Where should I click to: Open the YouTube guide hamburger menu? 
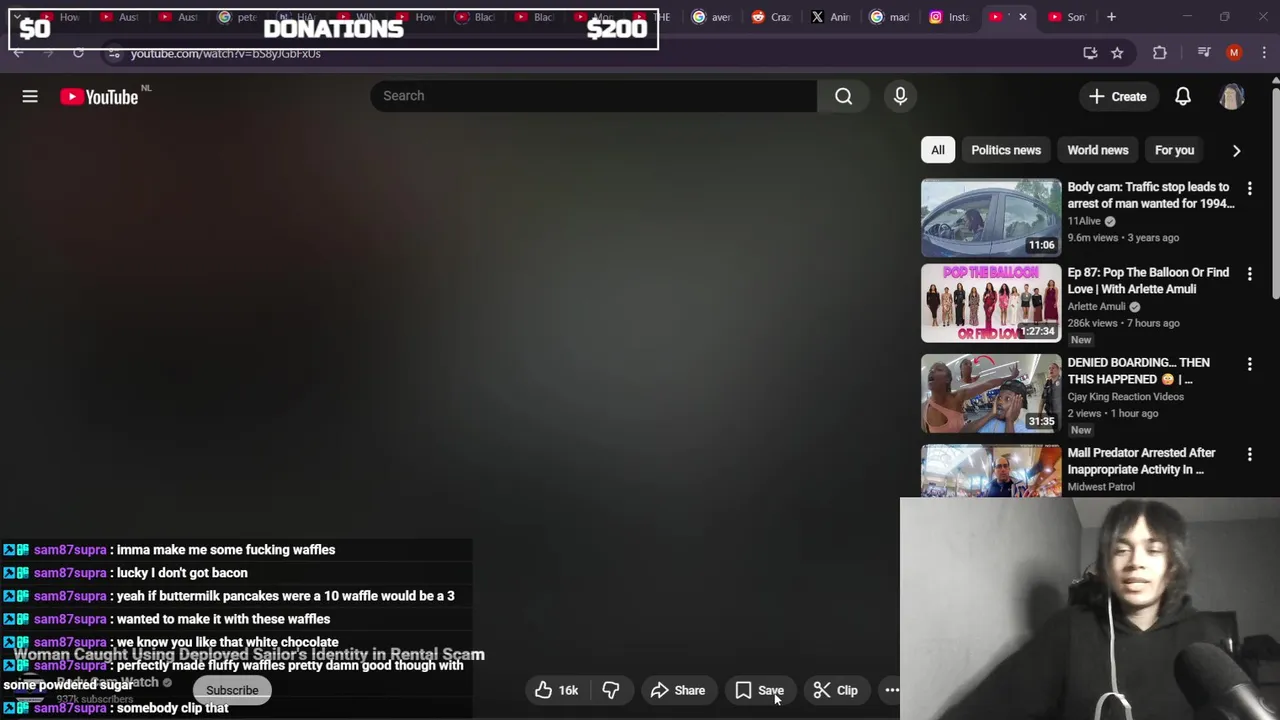click(x=30, y=96)
